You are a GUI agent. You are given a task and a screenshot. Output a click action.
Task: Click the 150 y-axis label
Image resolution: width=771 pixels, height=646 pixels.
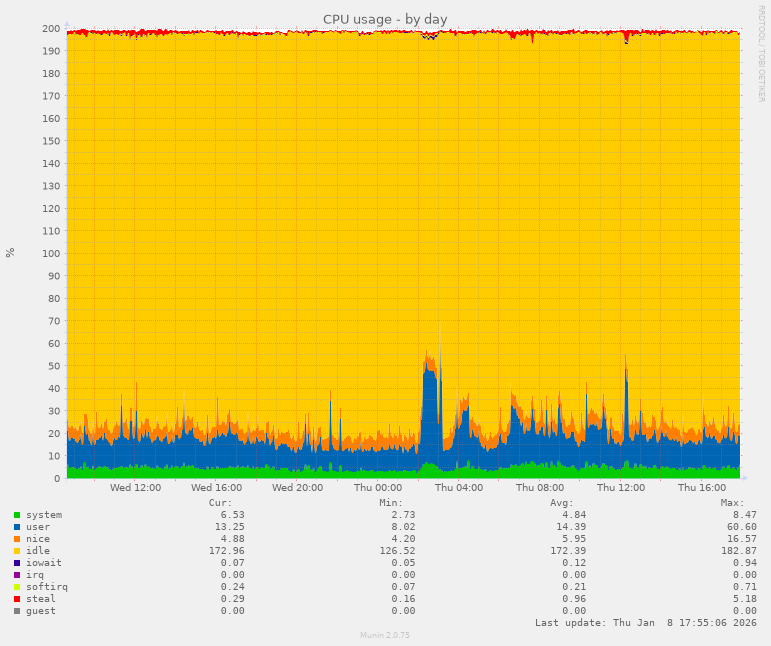point(51,141)
